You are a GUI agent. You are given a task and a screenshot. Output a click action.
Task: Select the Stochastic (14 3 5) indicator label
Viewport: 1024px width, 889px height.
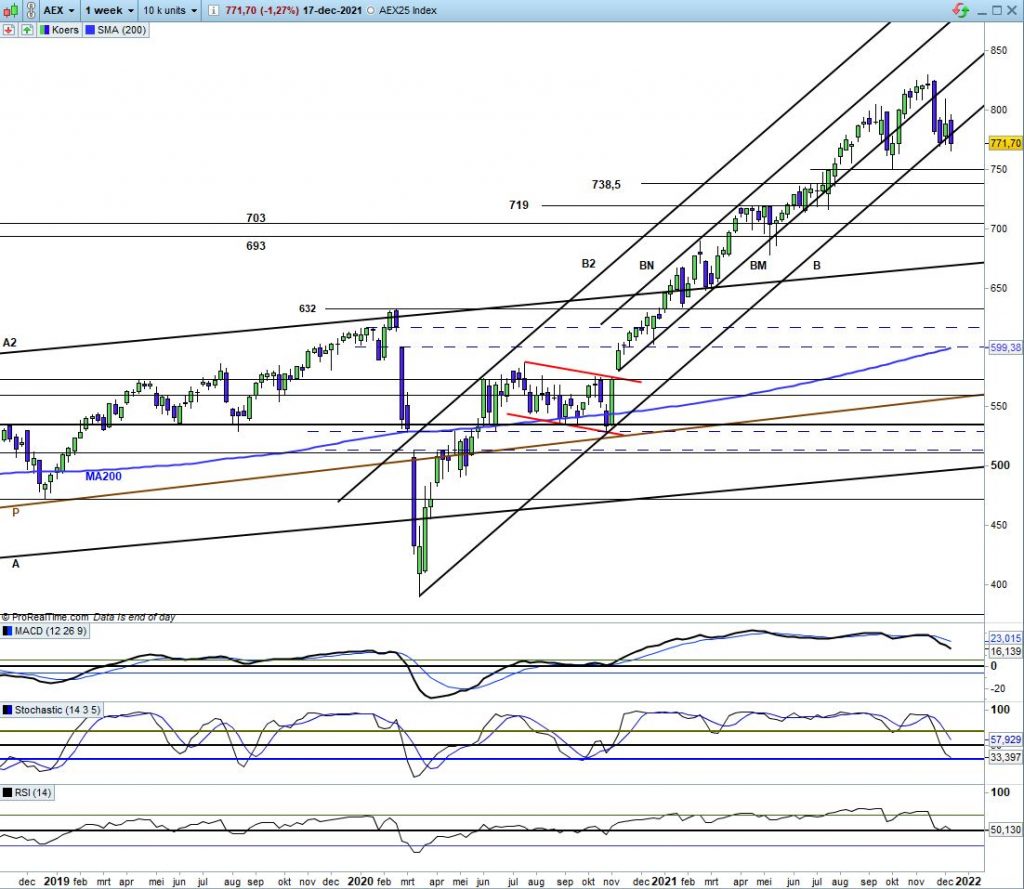pyautogui.click(x=58, y=710)
